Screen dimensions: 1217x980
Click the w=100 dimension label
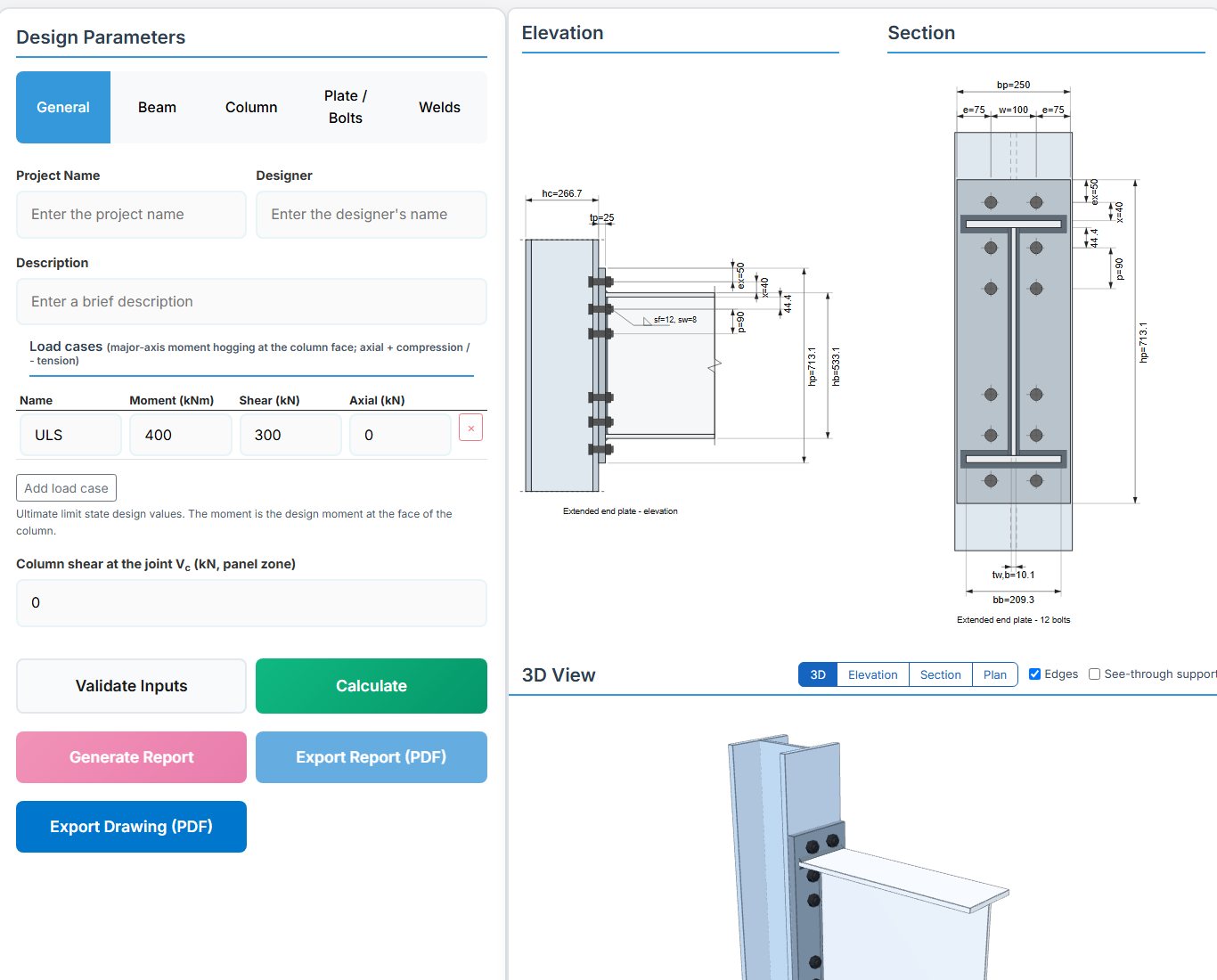(x=1013, y=110)
